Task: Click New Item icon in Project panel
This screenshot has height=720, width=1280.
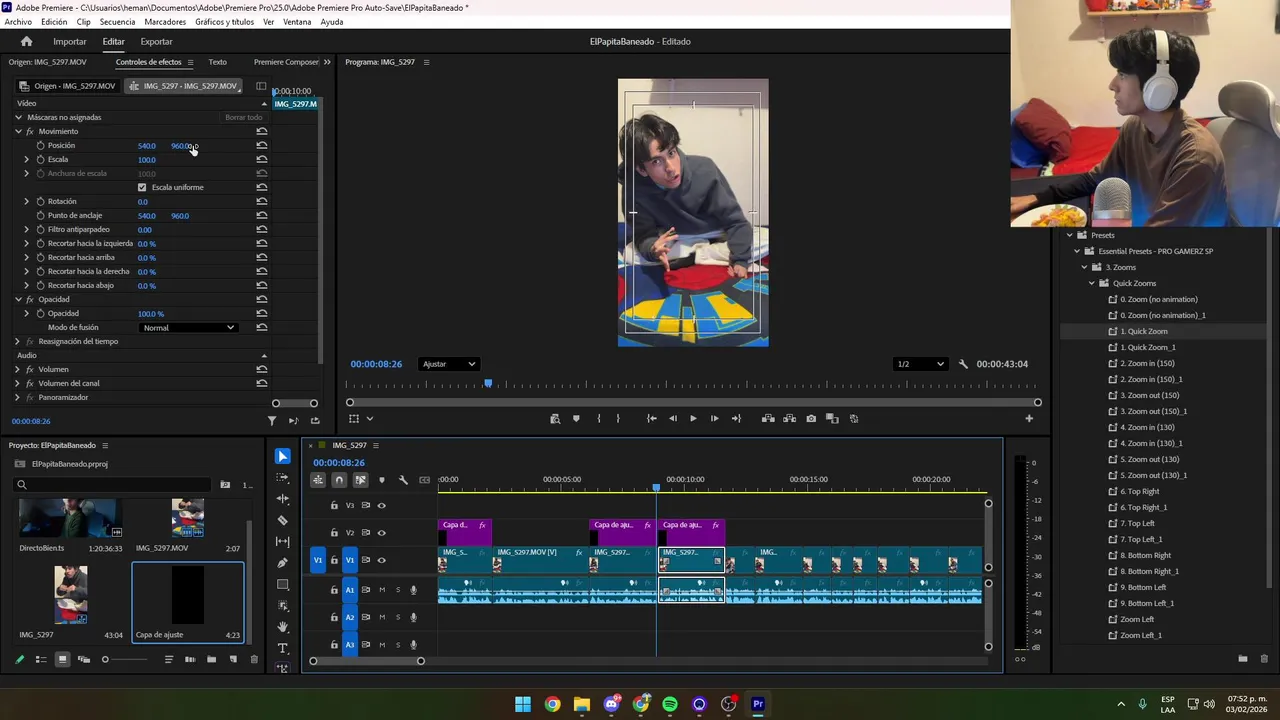Action: coord(233,659)
